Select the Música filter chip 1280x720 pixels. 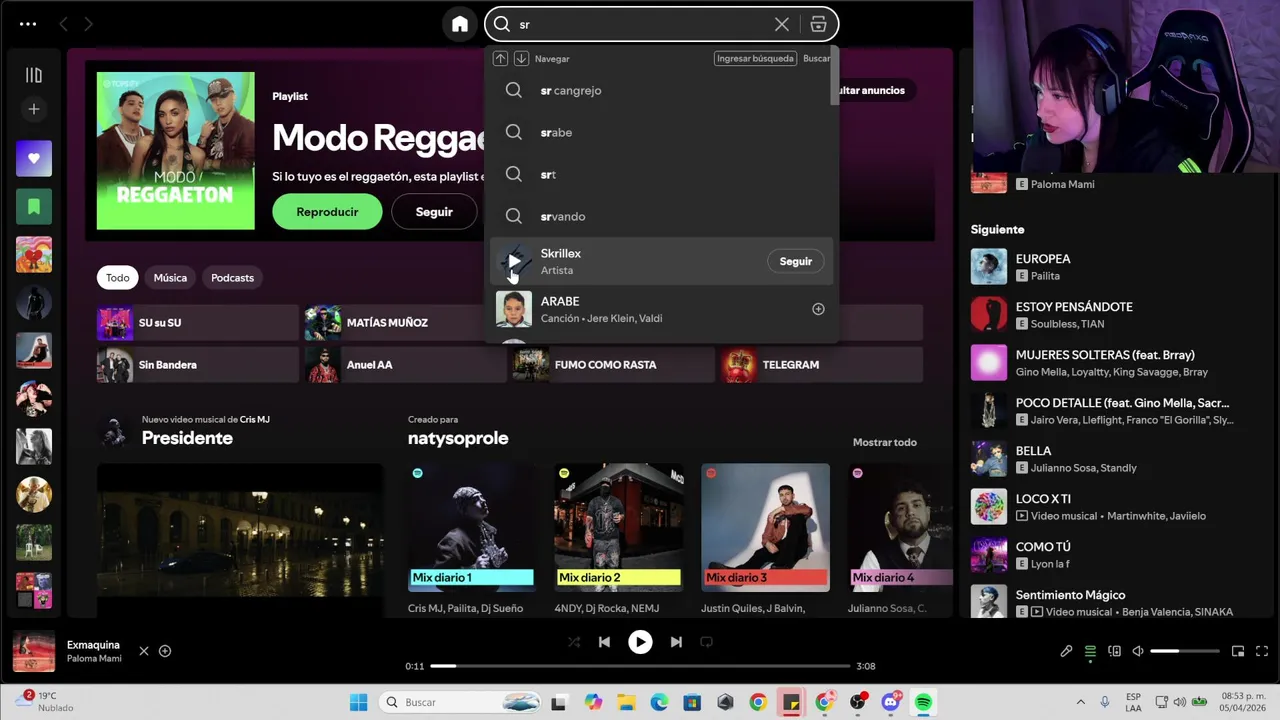point(170,278)
